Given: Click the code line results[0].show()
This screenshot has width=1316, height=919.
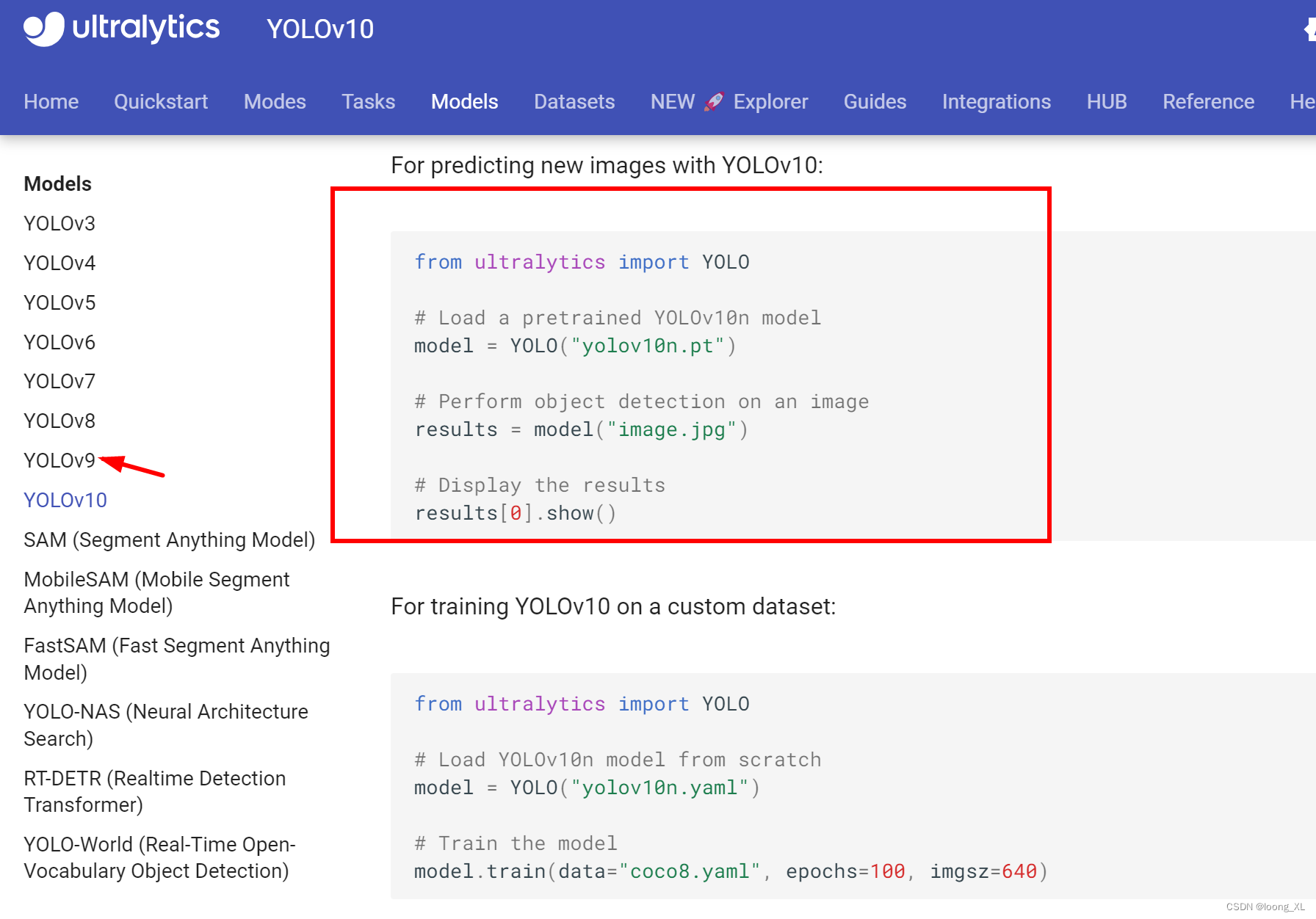Looking at the screenshot, I should click(516, 513).
